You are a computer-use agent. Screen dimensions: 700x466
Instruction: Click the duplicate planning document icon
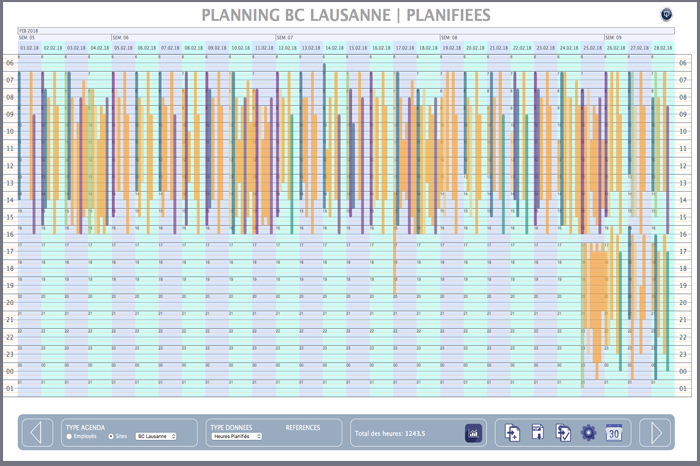click(x=513, y=433)
